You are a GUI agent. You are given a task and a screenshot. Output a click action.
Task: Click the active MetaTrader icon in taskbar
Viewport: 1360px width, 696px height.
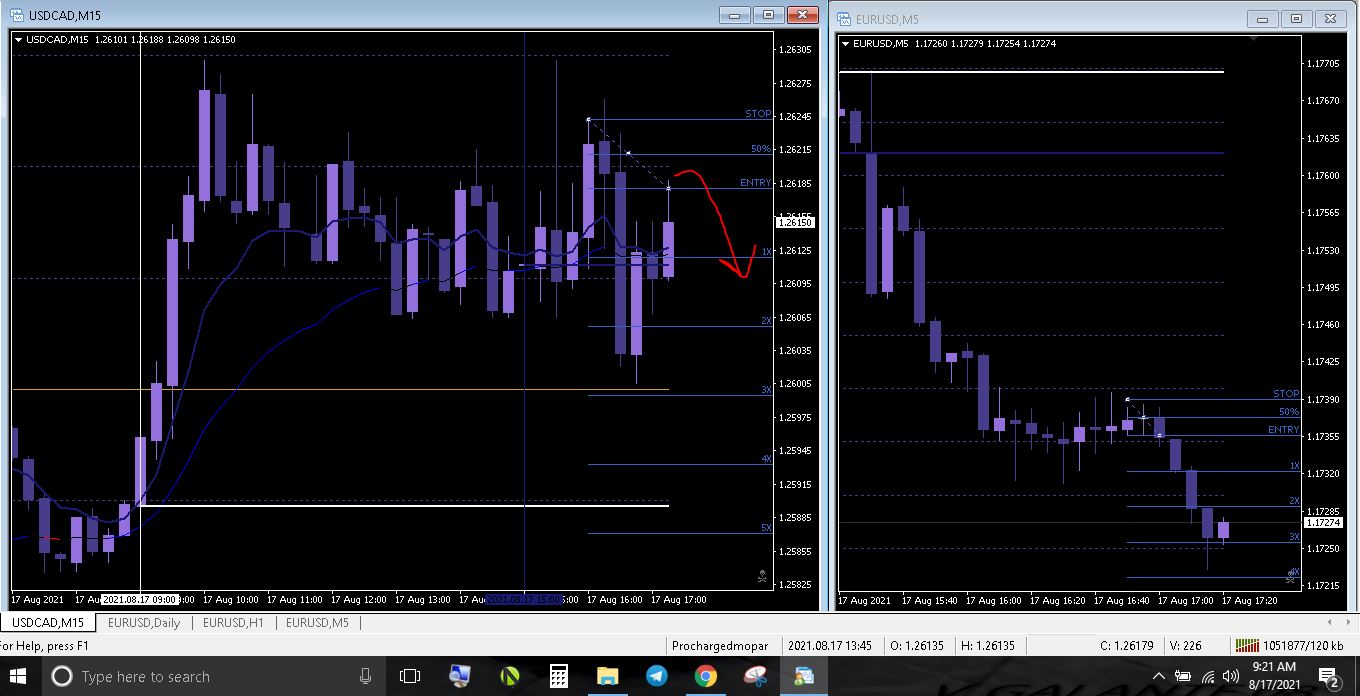[804, 677]
